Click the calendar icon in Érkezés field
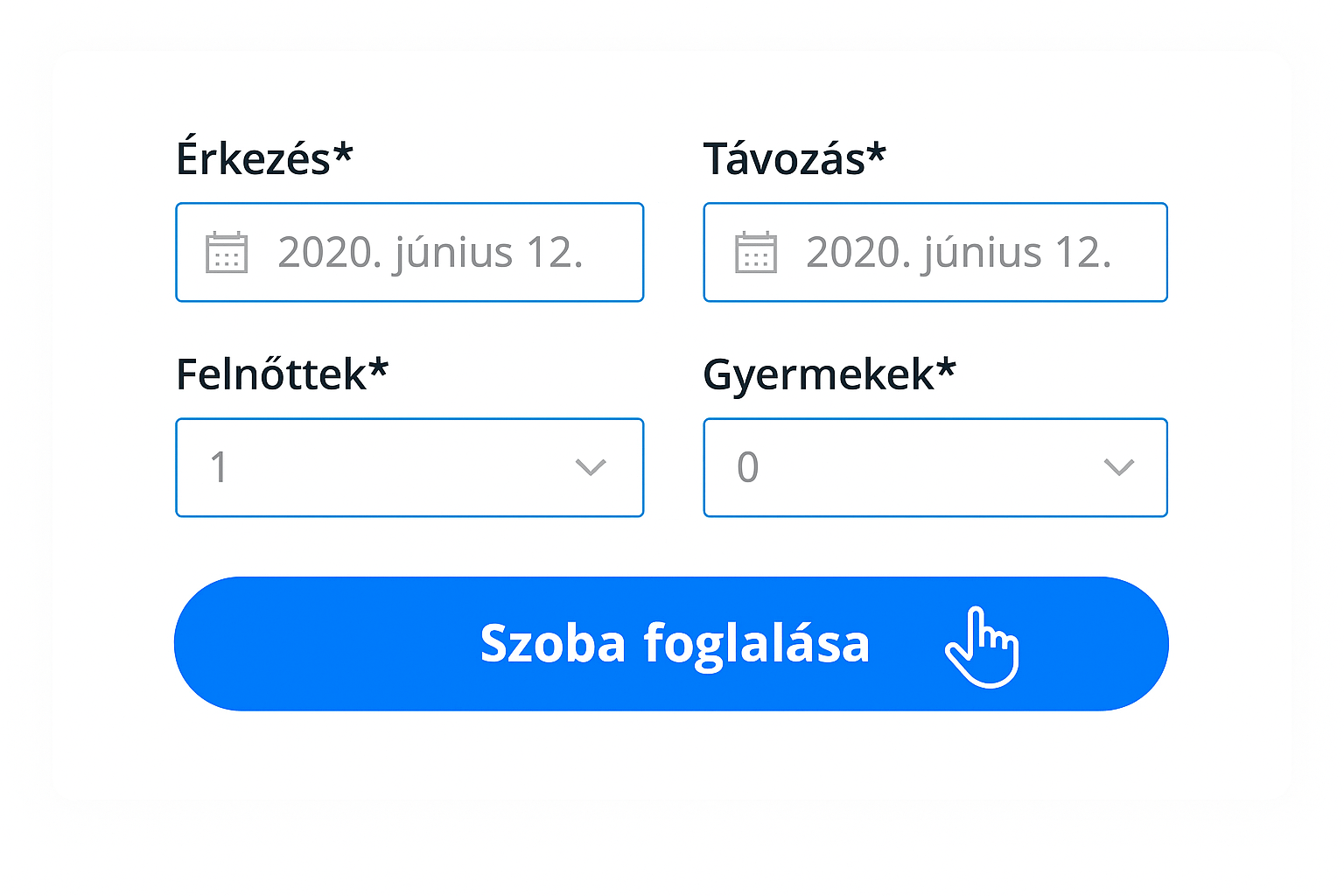1344x896 pixels. tap(227, 253)
